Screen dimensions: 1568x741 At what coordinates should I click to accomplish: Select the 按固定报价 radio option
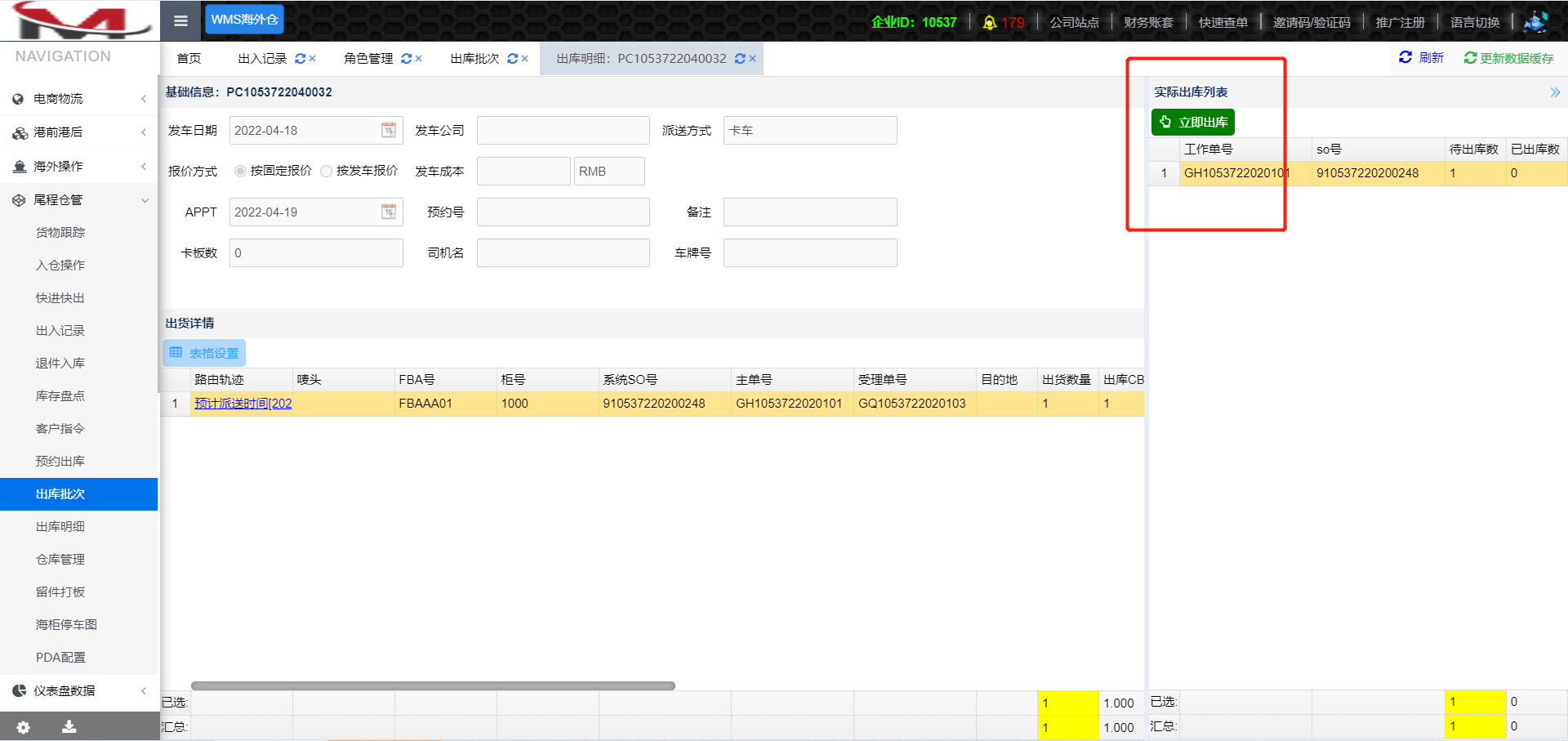[240, 171]
